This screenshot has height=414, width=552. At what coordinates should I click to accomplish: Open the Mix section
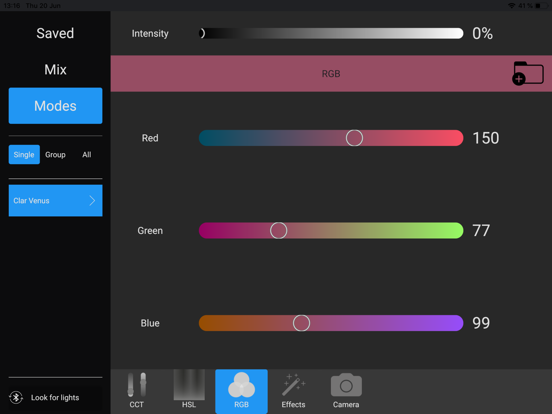point(55,69)
